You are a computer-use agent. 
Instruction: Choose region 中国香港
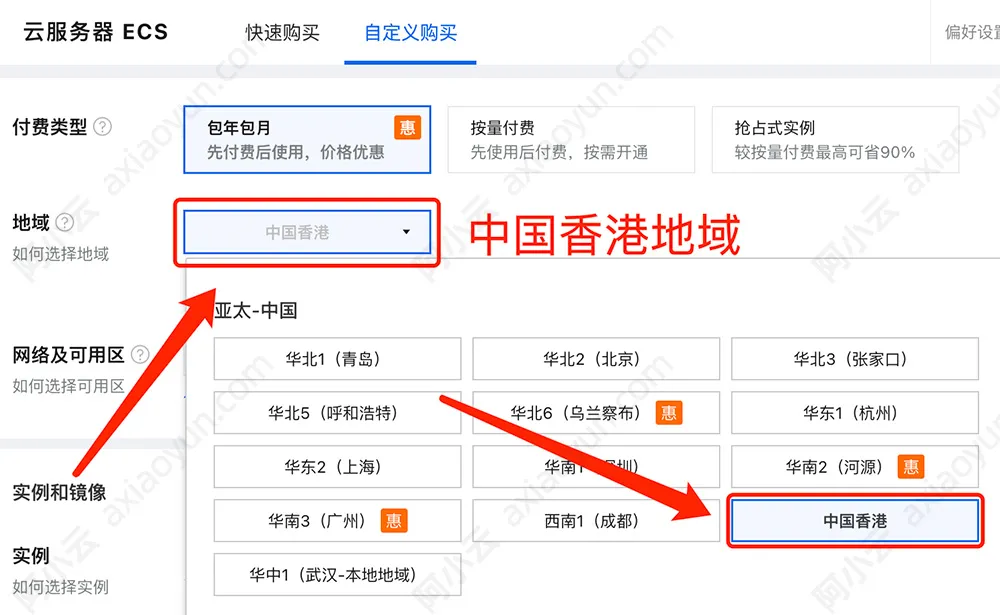(855, 521)
